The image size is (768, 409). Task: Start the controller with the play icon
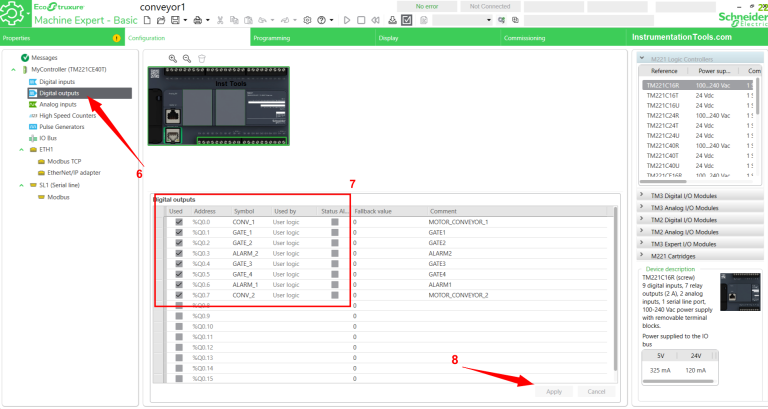(x=347, y=20)
